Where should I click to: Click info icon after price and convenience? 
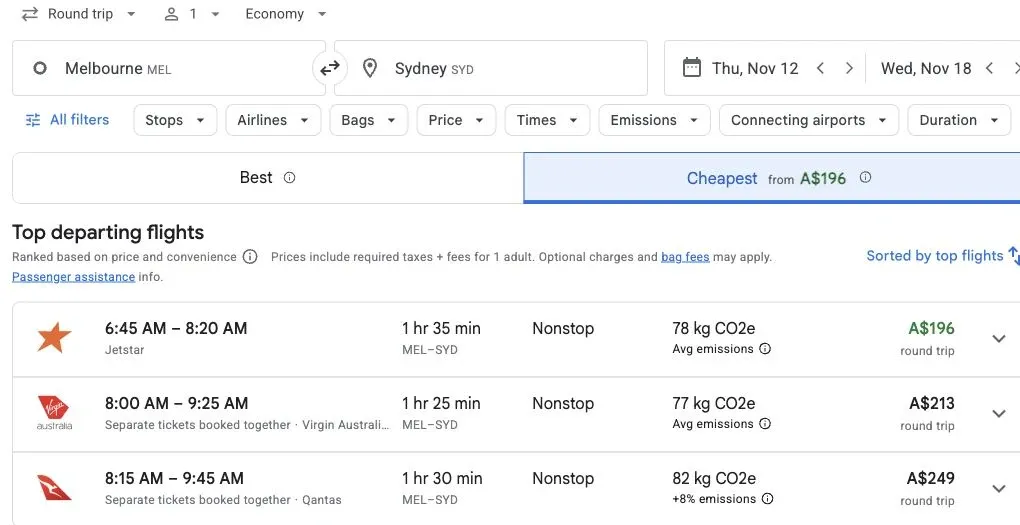pyautogui.click(x=250, y=257)
